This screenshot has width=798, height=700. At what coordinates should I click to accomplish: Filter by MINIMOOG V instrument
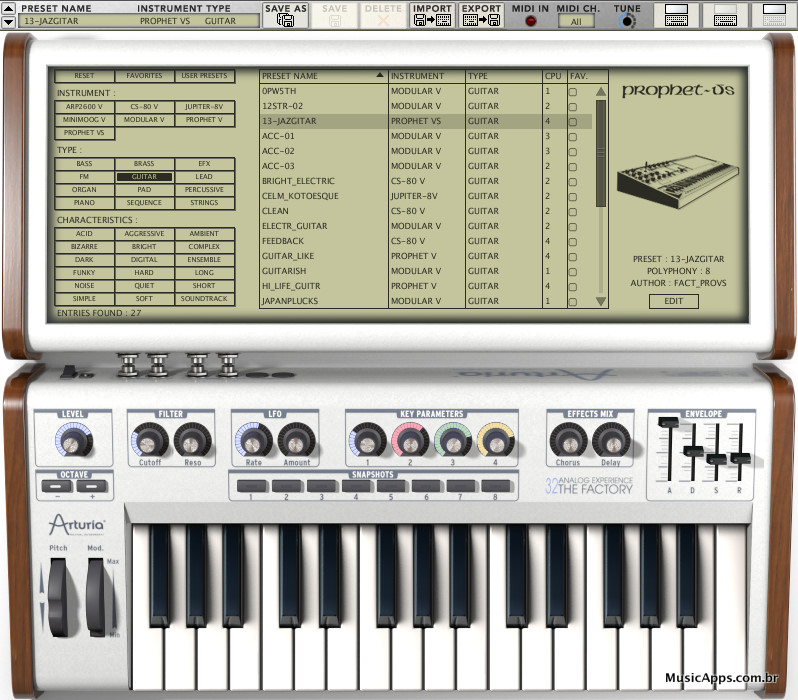click(x=84, y=120)
